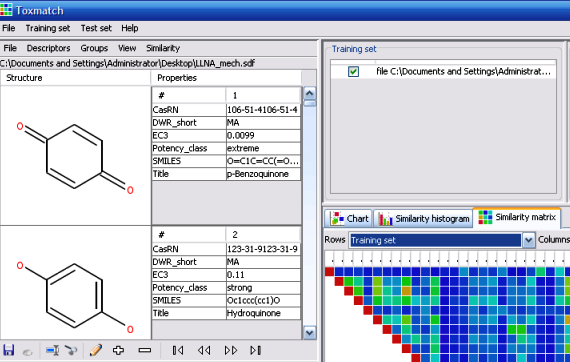Open the Rows Training set dropdown arrow

[529, 240]
